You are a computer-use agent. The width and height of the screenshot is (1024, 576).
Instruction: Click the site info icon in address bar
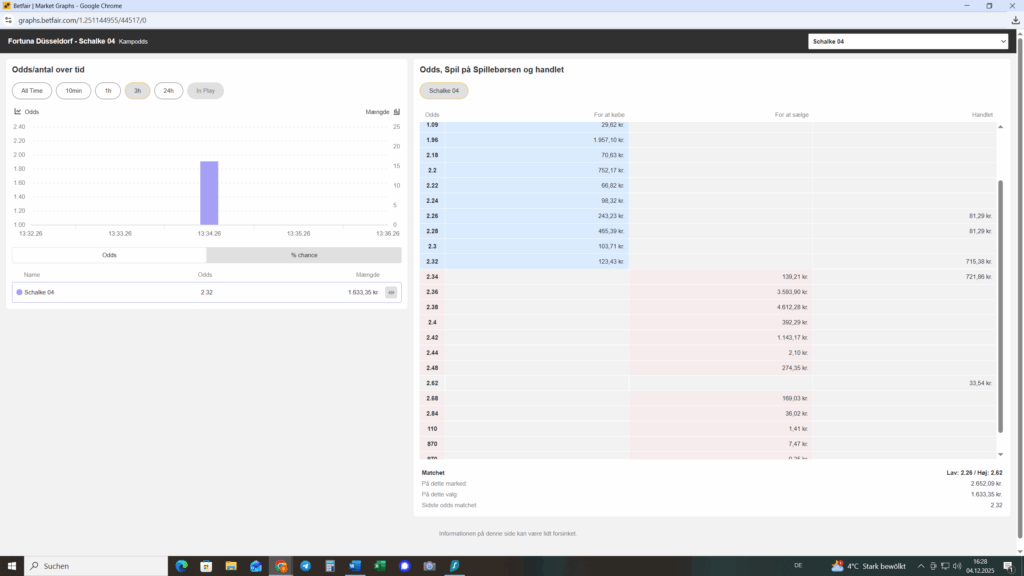8,20
